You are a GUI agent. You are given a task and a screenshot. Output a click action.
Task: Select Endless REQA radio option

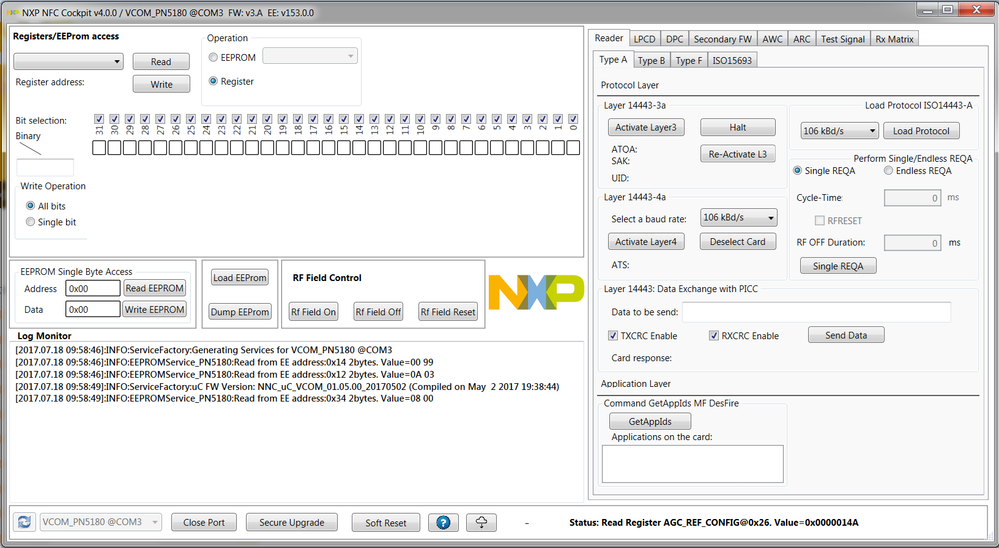point(888,171)
